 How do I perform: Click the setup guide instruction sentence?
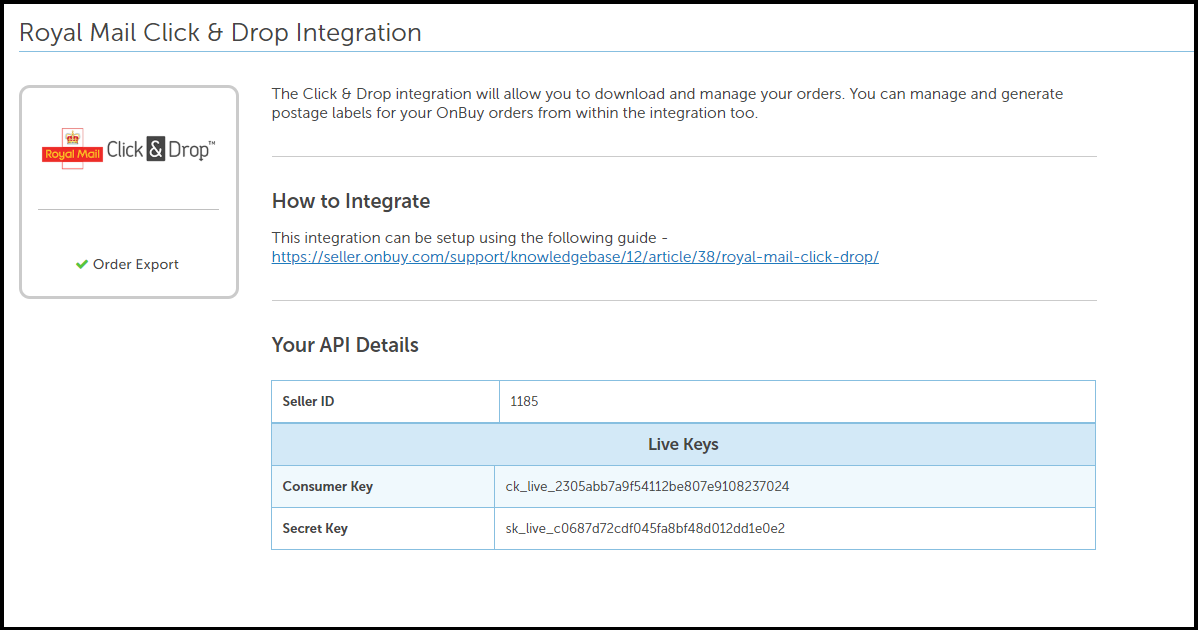(469, 237)
